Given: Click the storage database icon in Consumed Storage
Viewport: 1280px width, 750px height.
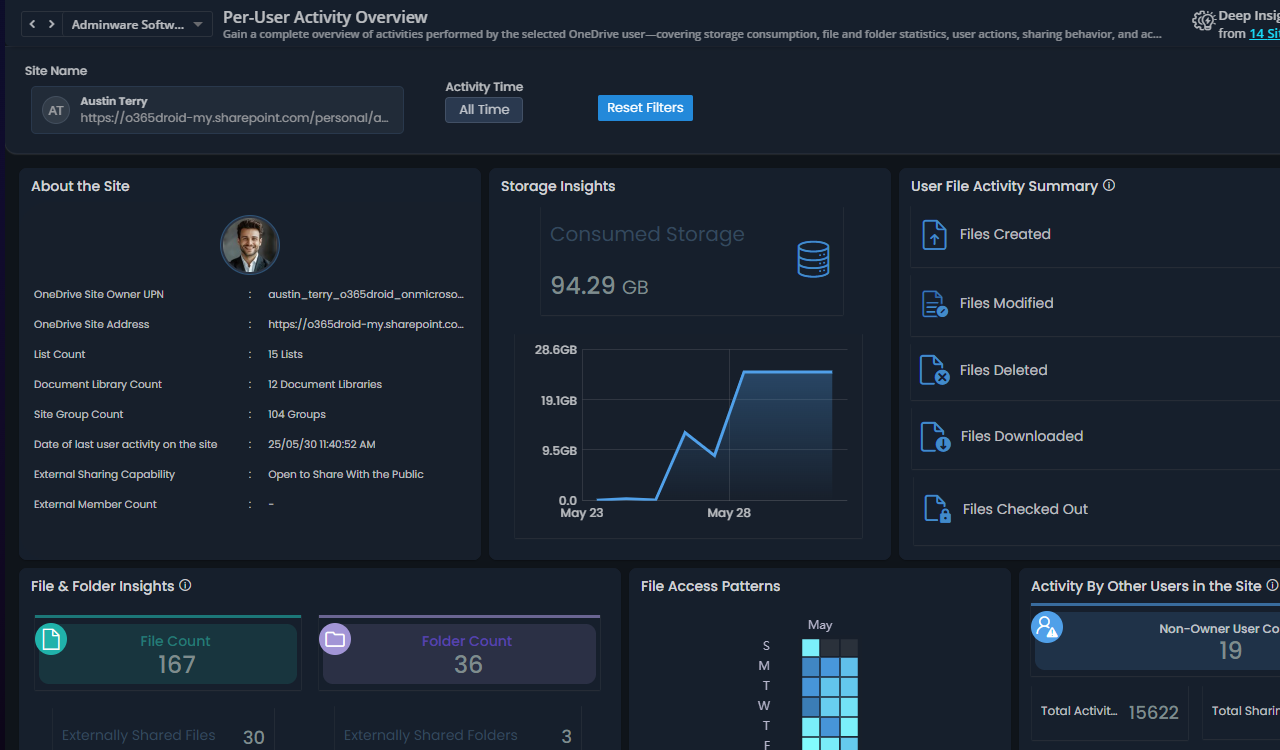Looking at the screenshot, I should click(x=813, y=258).
